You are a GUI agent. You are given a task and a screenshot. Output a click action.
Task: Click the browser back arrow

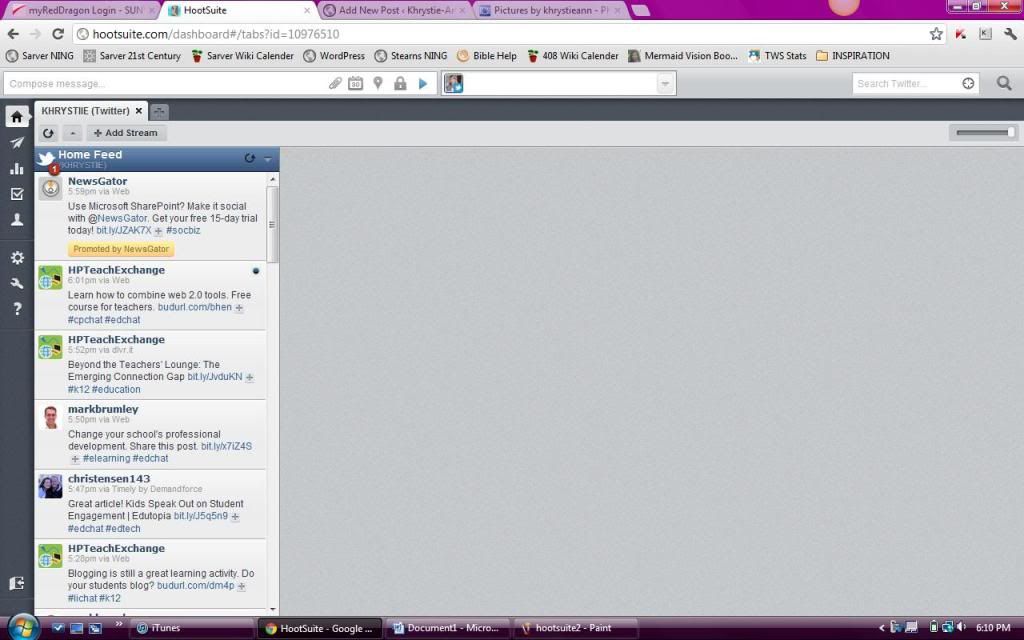[x=13, y=34]
